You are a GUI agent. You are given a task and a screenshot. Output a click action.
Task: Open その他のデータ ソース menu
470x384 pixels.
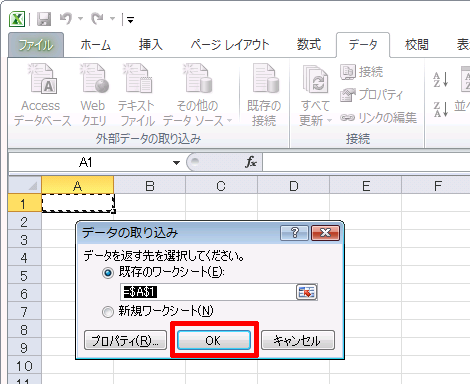pos(197,96)
